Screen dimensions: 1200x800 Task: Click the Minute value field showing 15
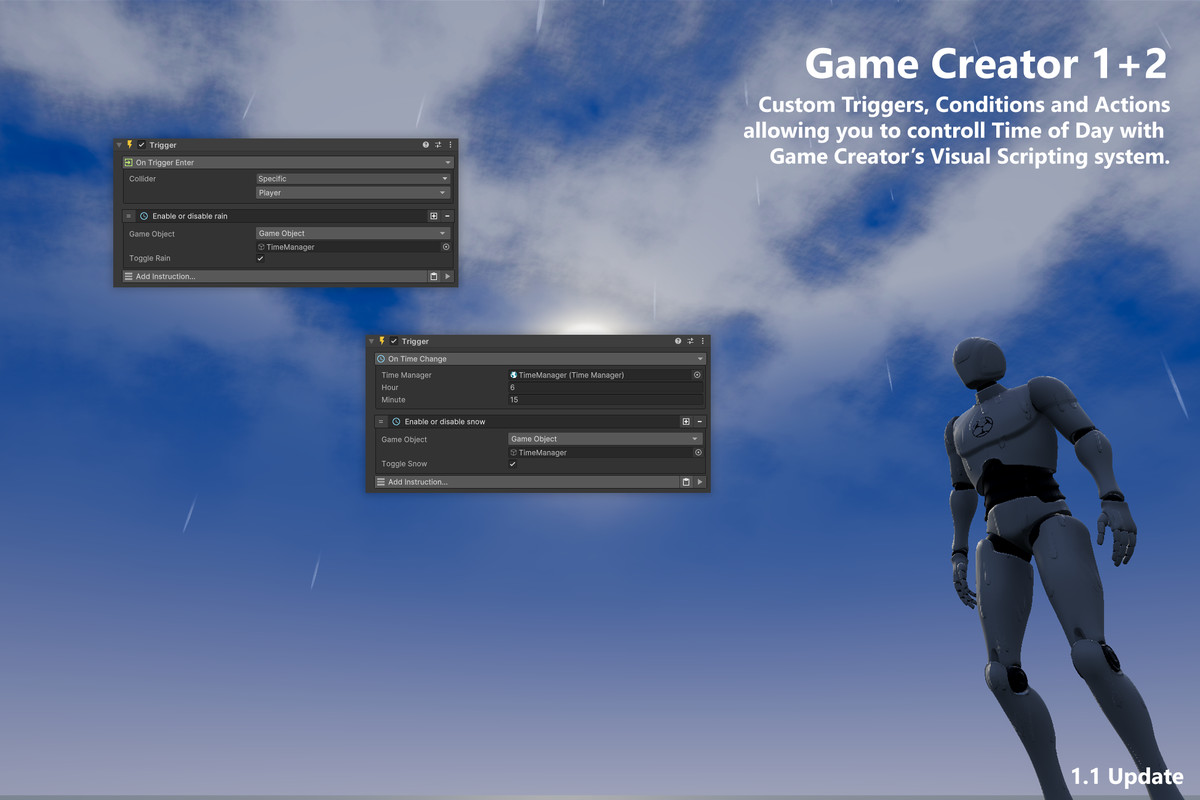pyautogui.click(x=605, y=400)
